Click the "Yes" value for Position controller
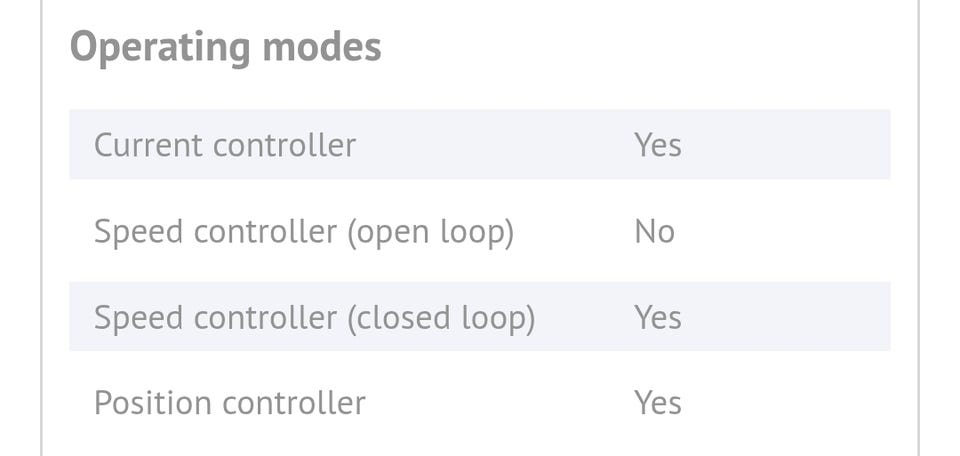The width and height of the screenshot is (960, 456). coord(657,403)
